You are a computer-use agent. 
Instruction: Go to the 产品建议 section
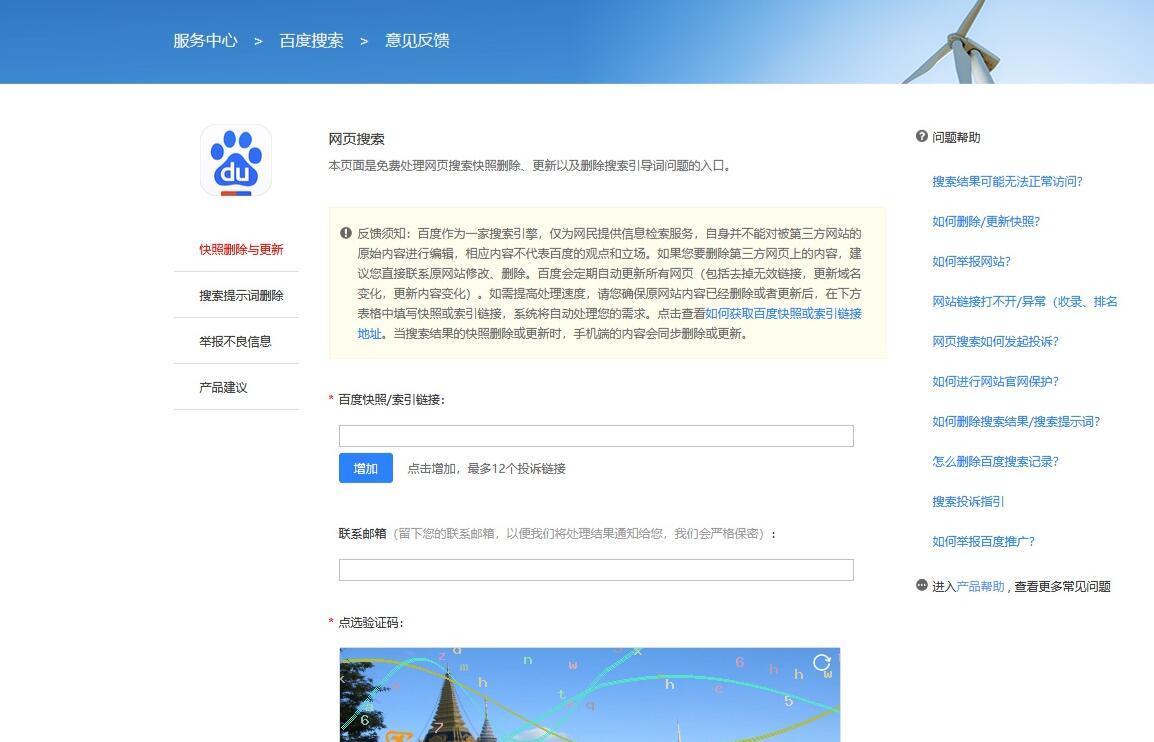tap(223, 387)
